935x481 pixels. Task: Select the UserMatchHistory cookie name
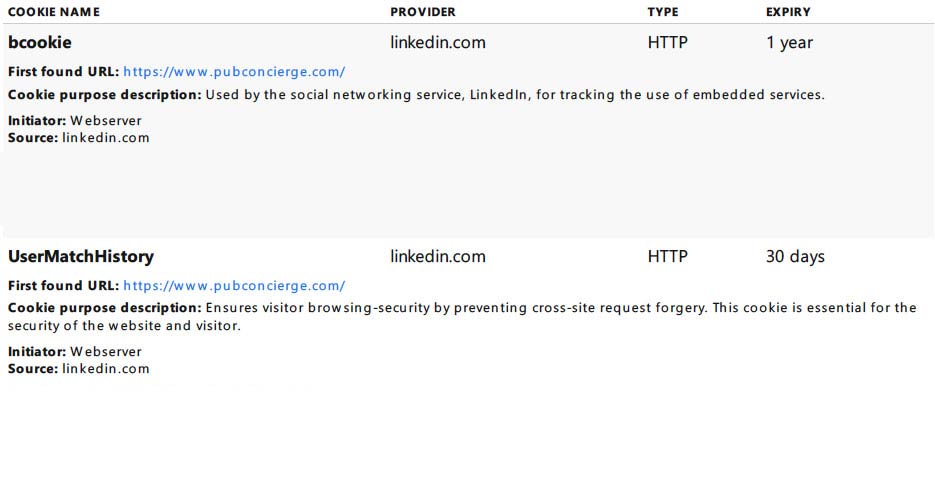point(81,256)
